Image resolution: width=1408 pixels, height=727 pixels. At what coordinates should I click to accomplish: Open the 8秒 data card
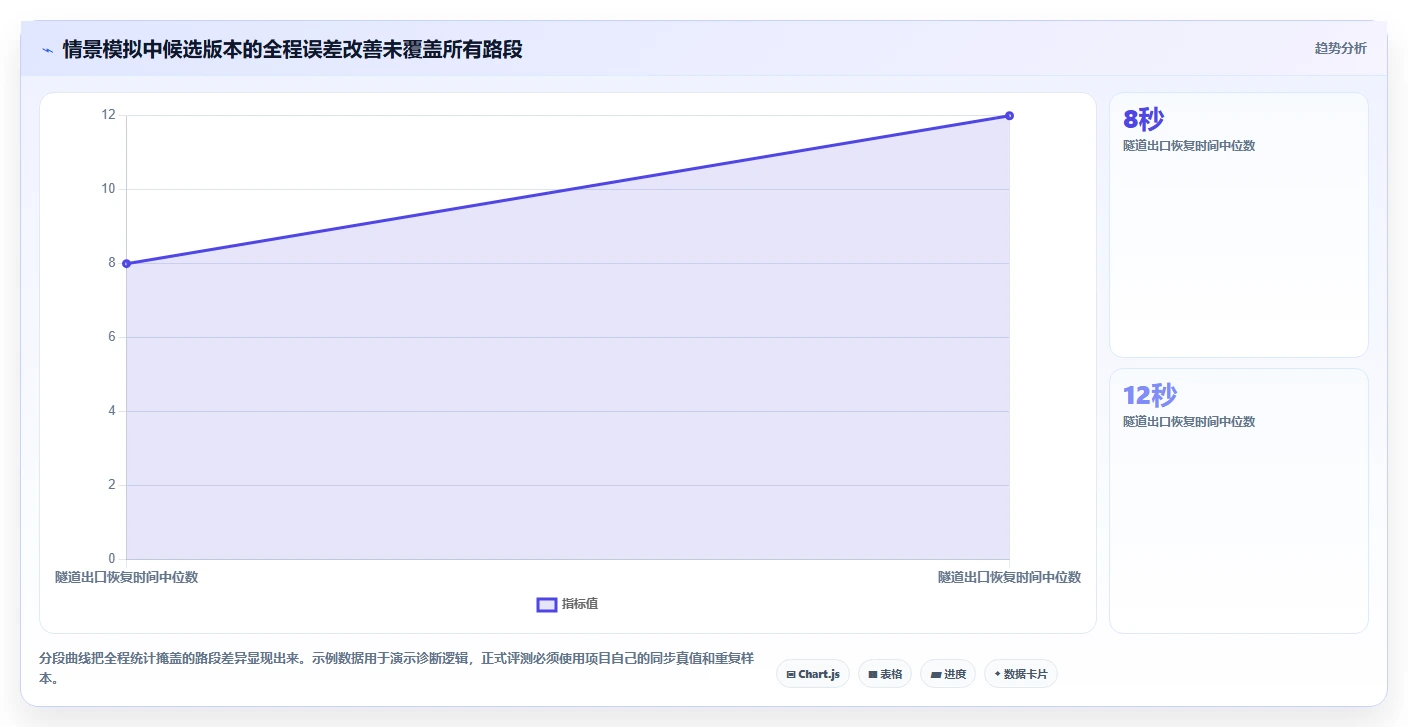coord(1239,225)
